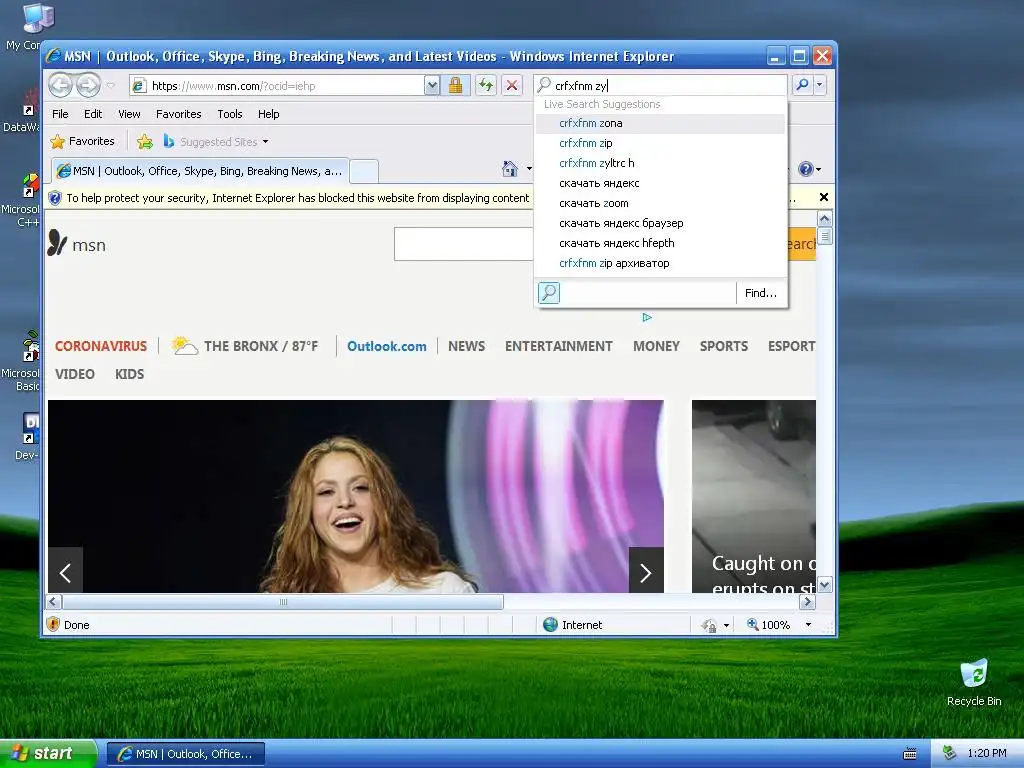
Task: Open the Recycle Bin desktop icon
Action: point(974,682)
